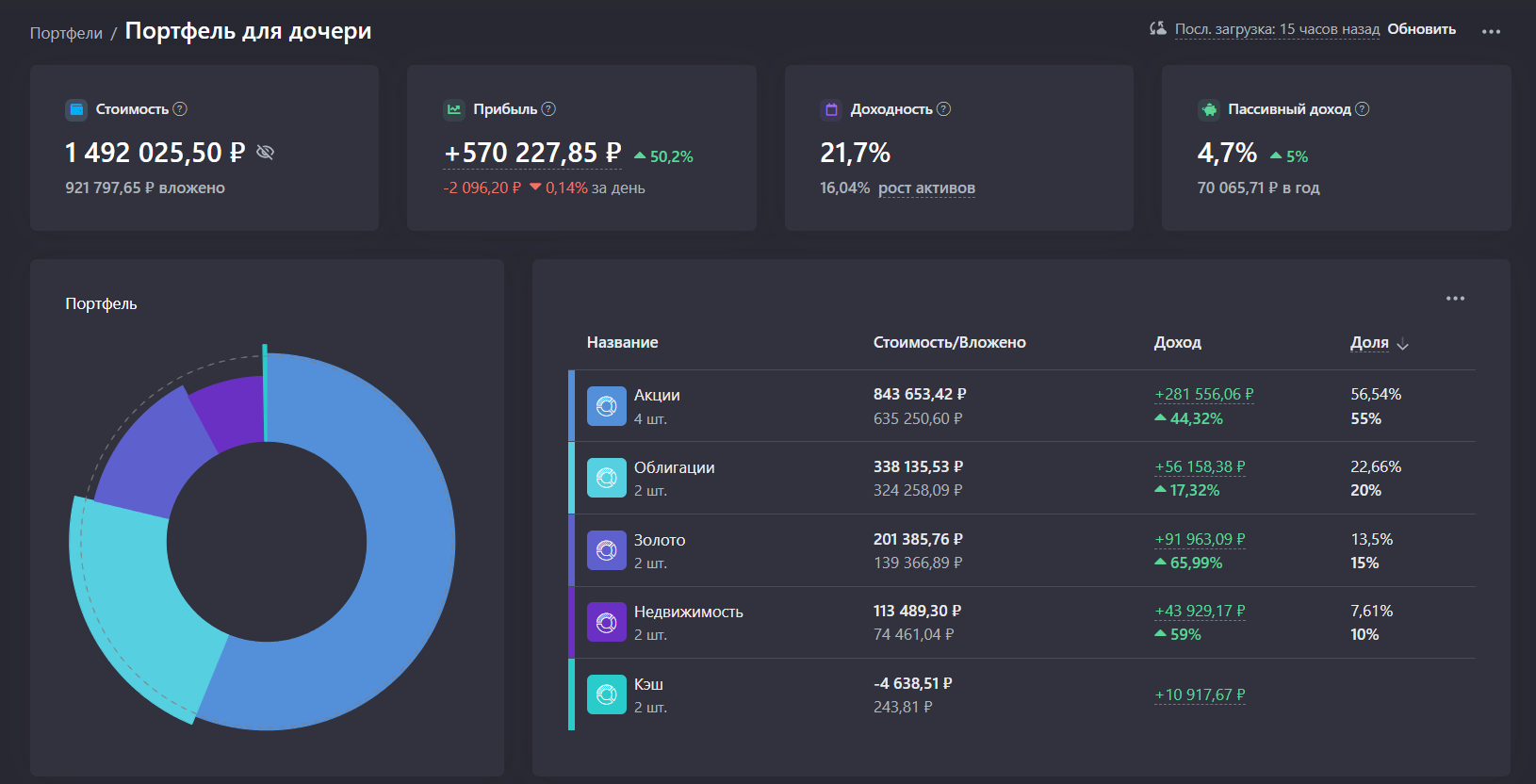Click the Обновить button
1536x784 pixels.
[1421, 29]
